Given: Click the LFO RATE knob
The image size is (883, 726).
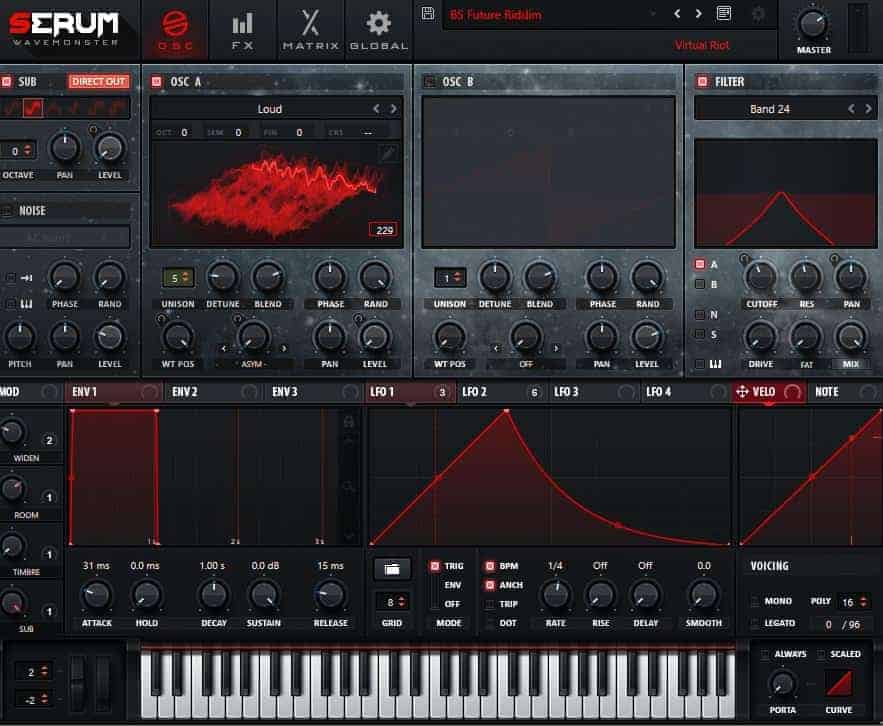Looking at the screenshot, I should click(x=556, y=596).
